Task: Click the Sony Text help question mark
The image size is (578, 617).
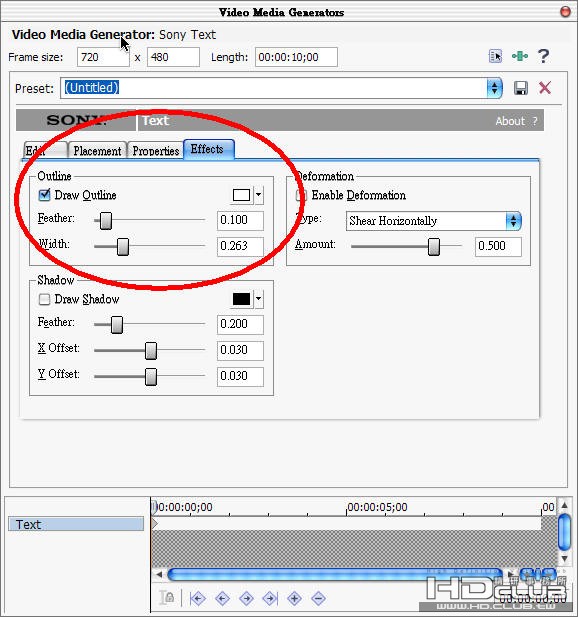Action: (x=535, y=121)
